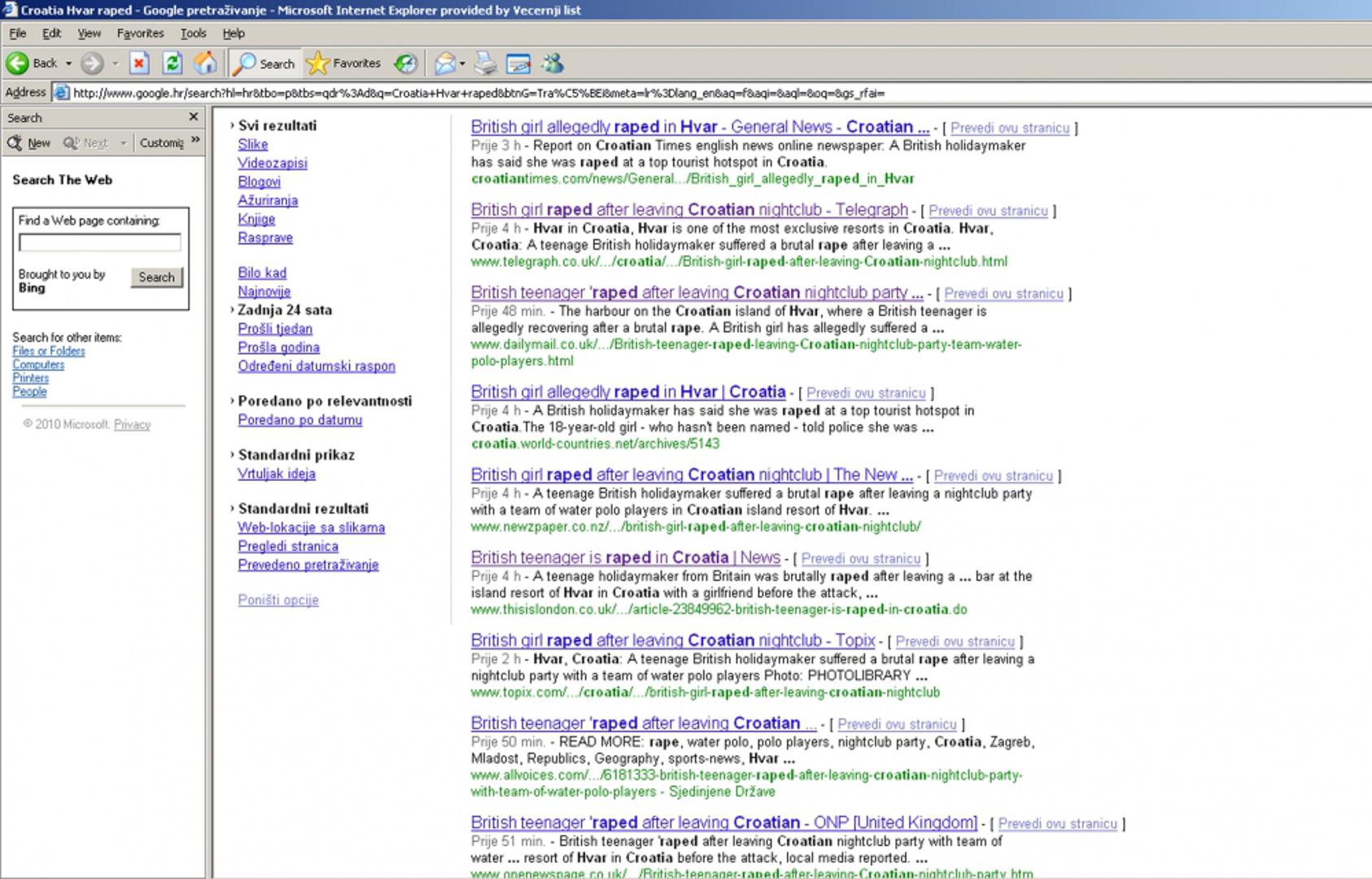
Task: Refresh the page with the Refresh icon
Action: pyautogui.click(x=172, y=63)
